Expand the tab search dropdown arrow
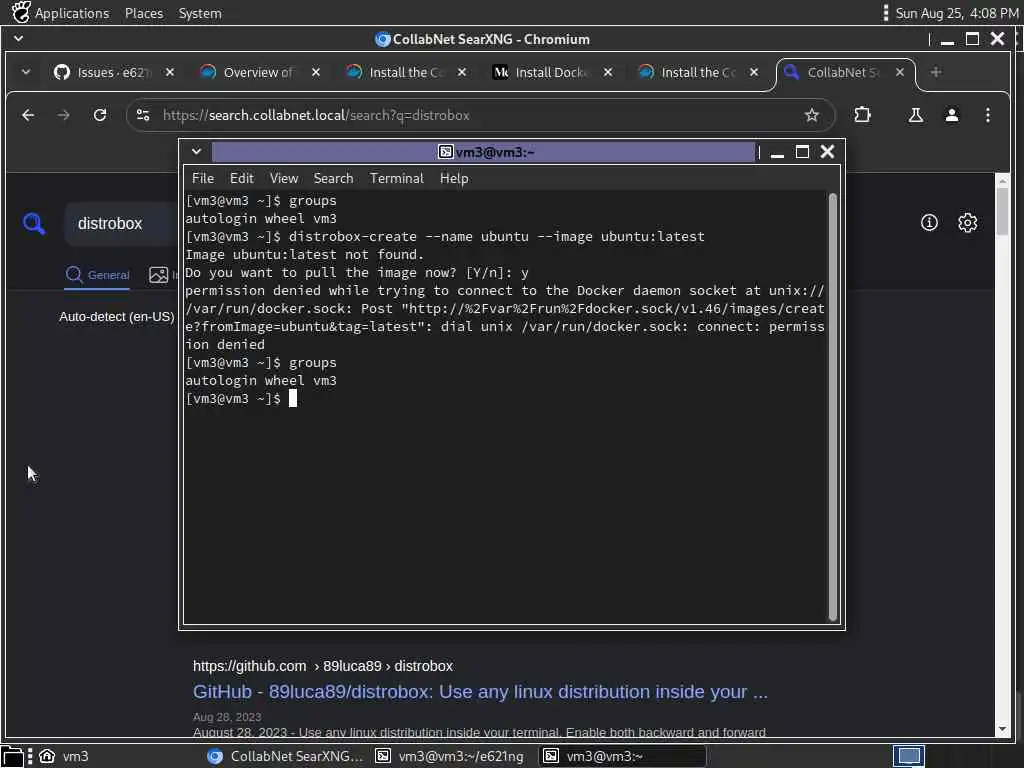Viewport: 1024px width, 768px height. point(25,72)
